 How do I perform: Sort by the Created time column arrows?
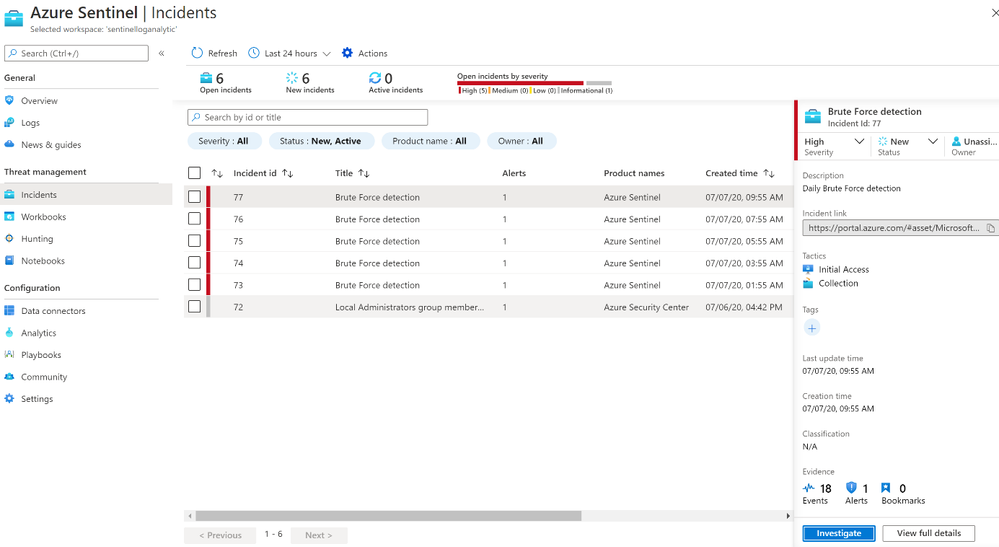pyautogui.click(x=769, y=173)
